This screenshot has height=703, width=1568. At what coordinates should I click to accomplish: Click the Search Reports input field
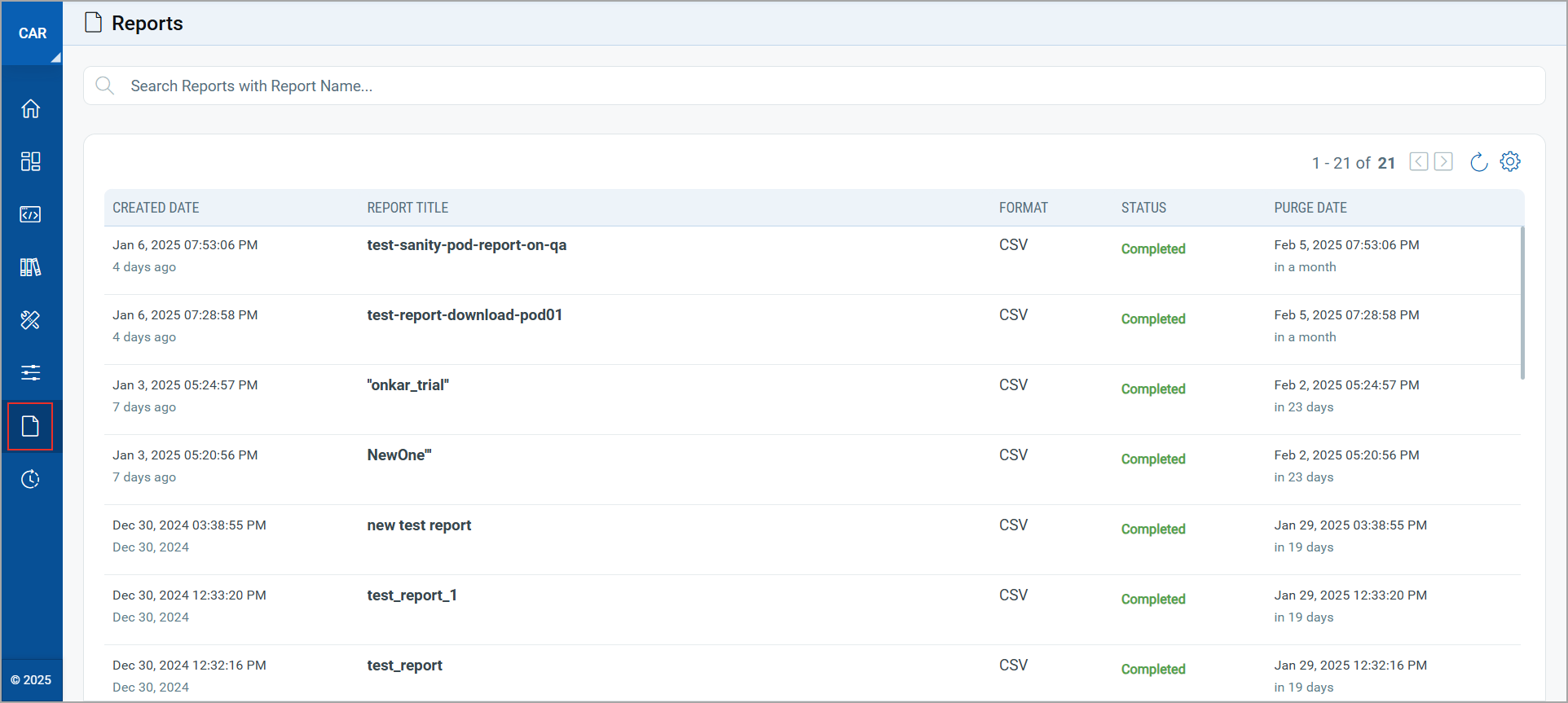tap(815, 86)
